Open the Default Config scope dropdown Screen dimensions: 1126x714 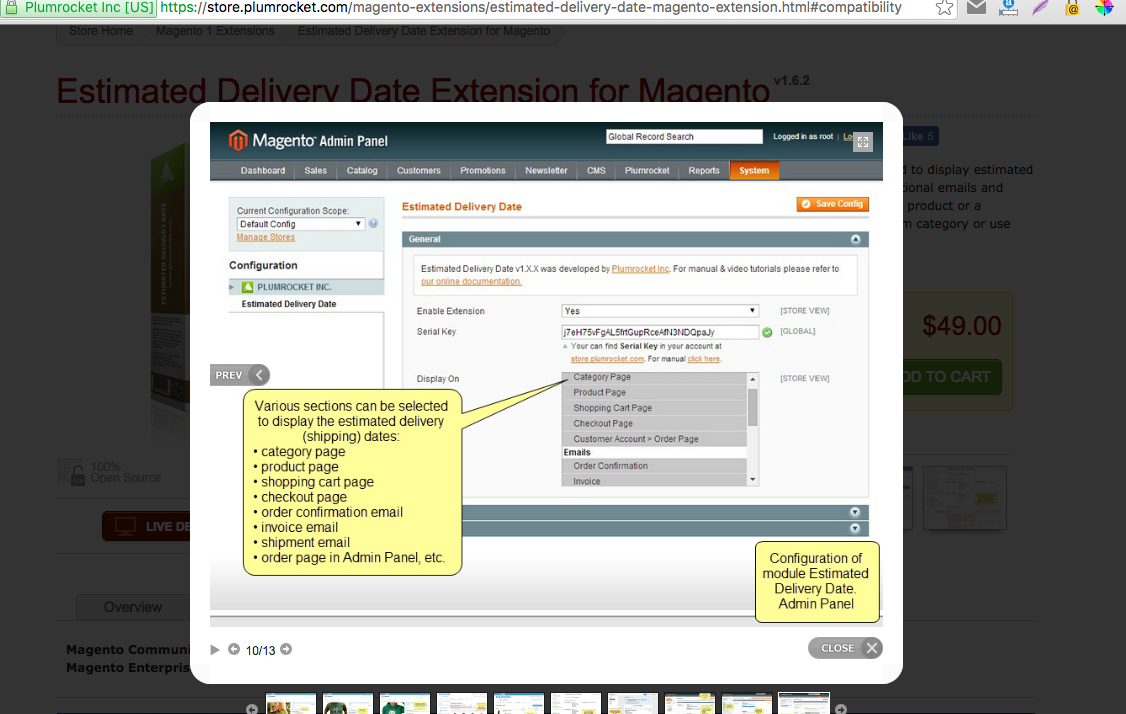pos(300,224)
